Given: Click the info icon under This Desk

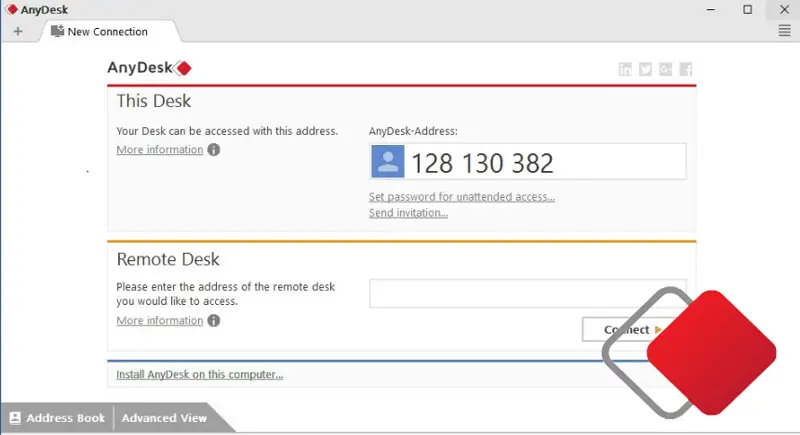Looking at the screenshot, I should [214, 150].
